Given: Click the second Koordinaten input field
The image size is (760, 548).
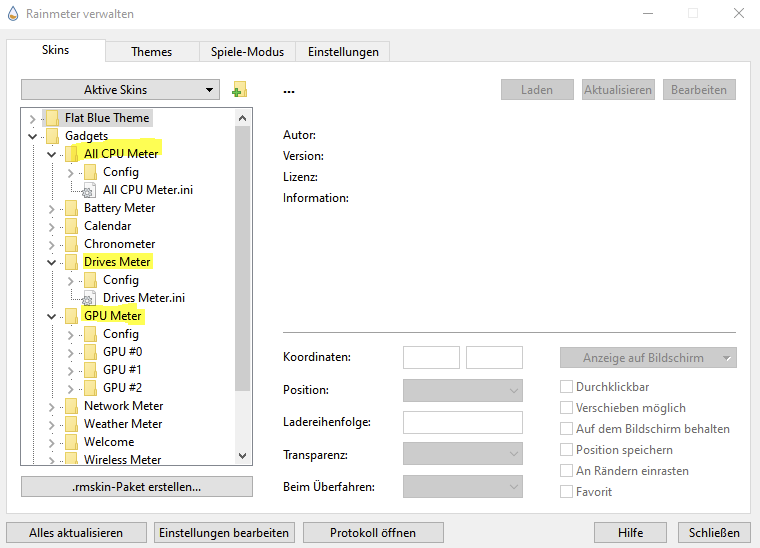Looking at the screenshot, I should 494,357.
